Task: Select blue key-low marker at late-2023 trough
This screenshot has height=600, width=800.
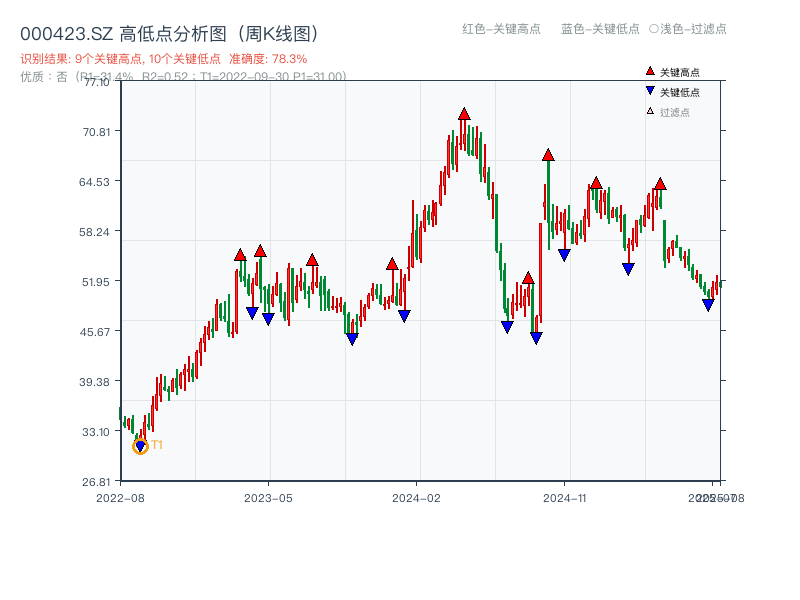Action: coord(352,339)
